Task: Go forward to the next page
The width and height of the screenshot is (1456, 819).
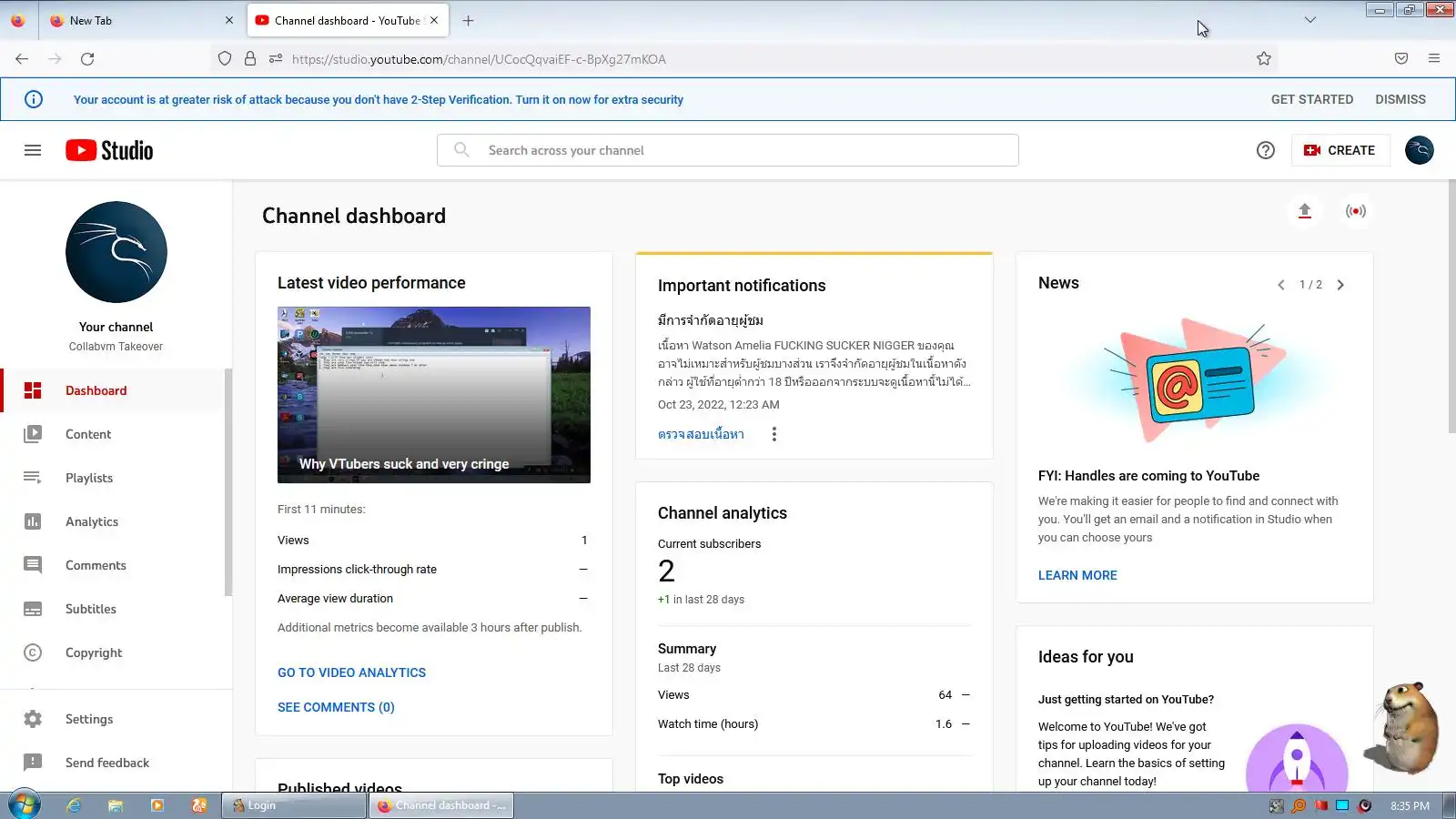Action: click(55, 59)
